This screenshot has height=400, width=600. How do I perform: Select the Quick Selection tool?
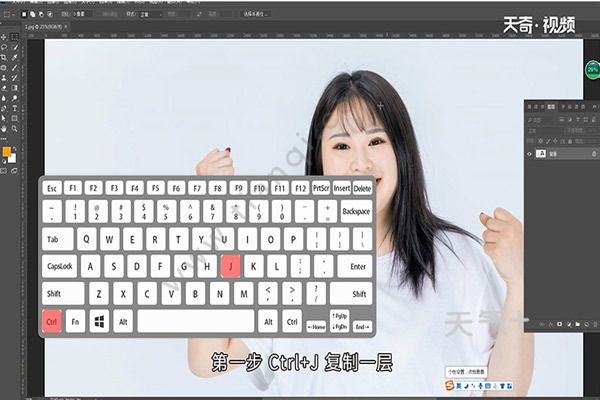(15, 47)
